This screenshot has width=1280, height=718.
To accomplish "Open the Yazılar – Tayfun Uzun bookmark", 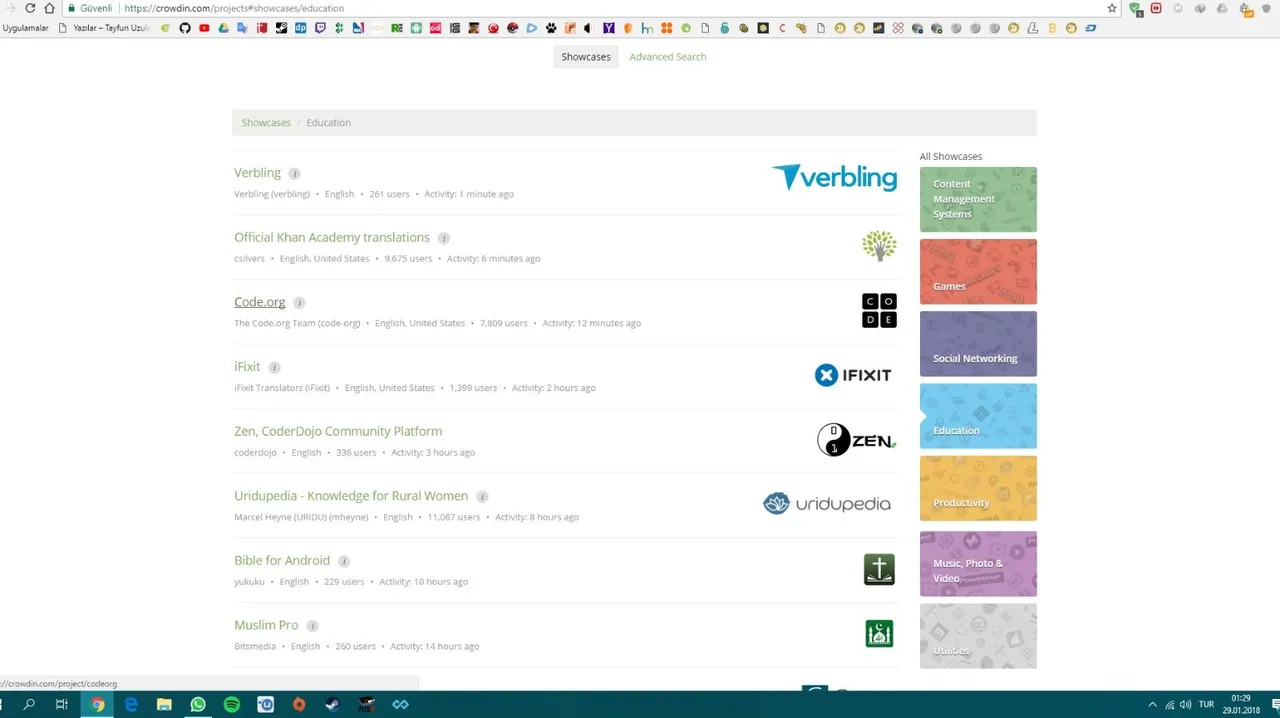I will pos(105,28).
